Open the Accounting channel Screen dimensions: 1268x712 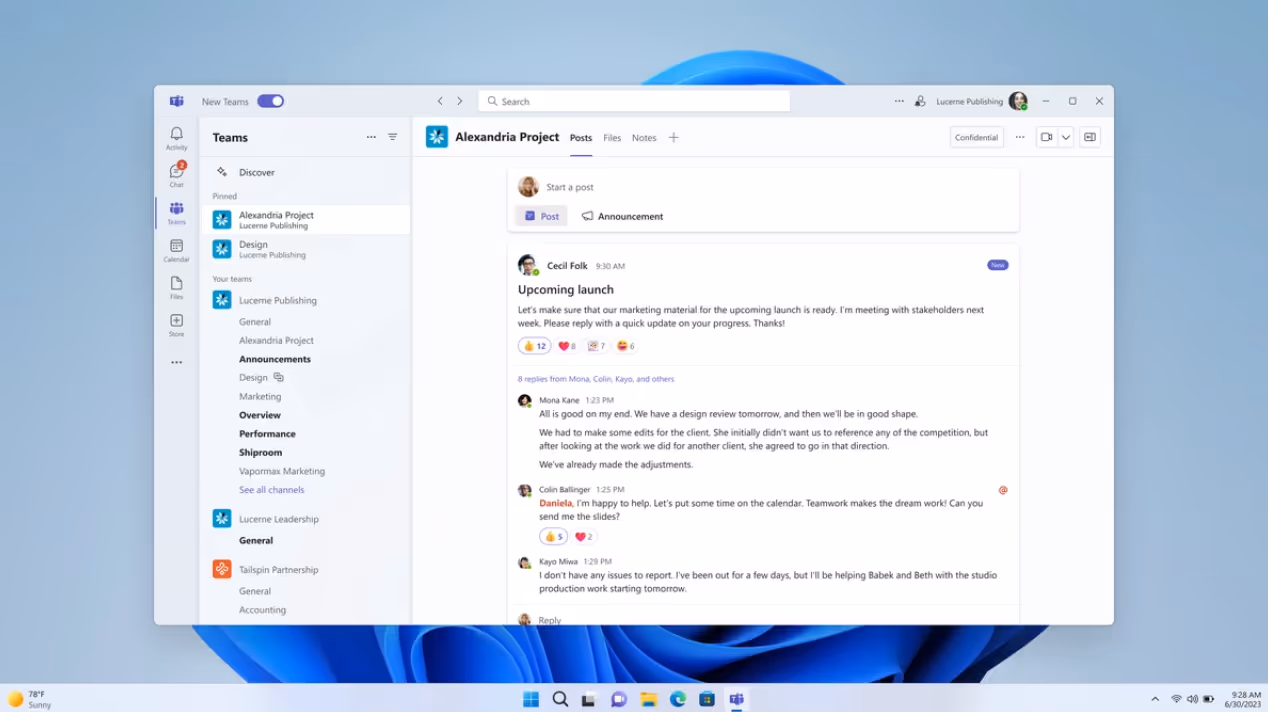tap(262, 610)
